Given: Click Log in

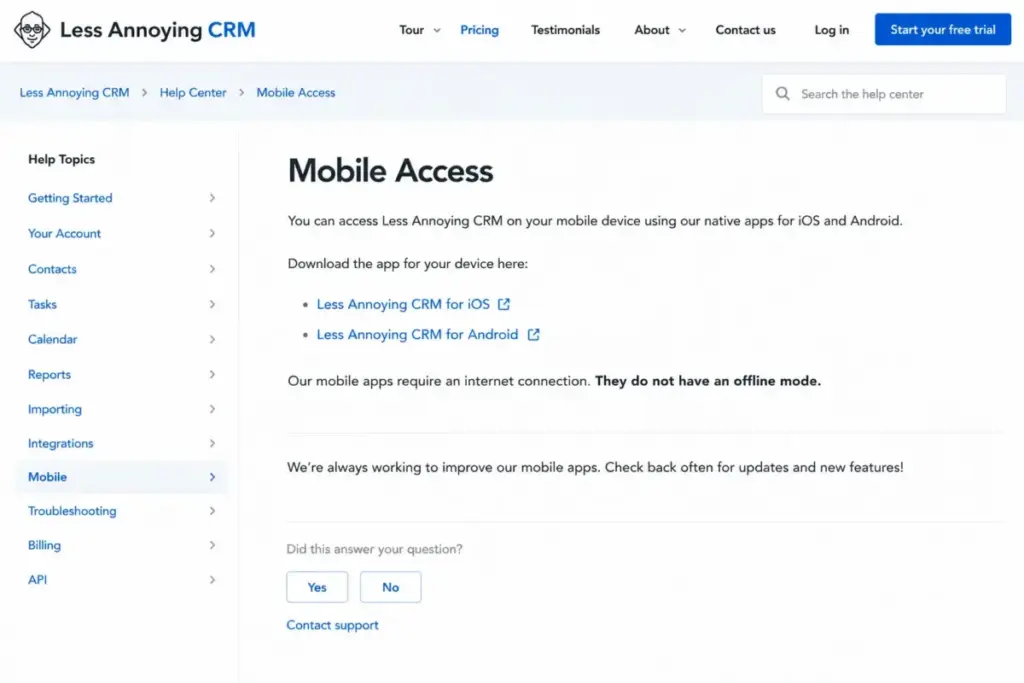Looking at the screenshot, I should (x=831, y=30).
